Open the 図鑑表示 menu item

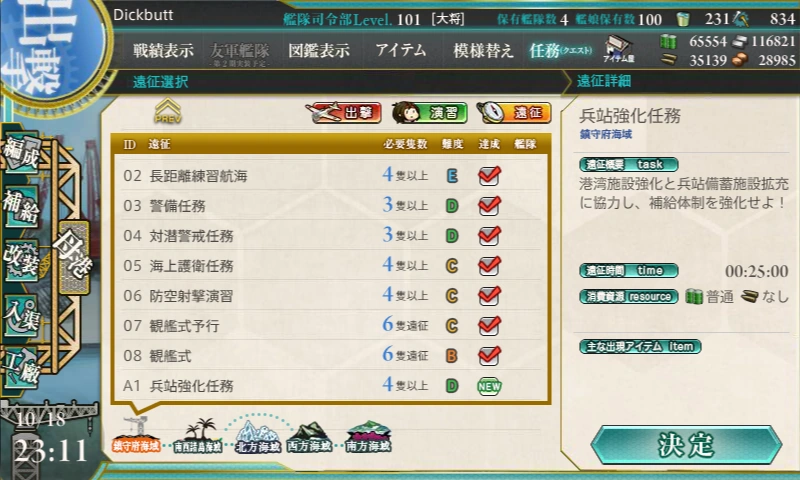coord(319,50)
